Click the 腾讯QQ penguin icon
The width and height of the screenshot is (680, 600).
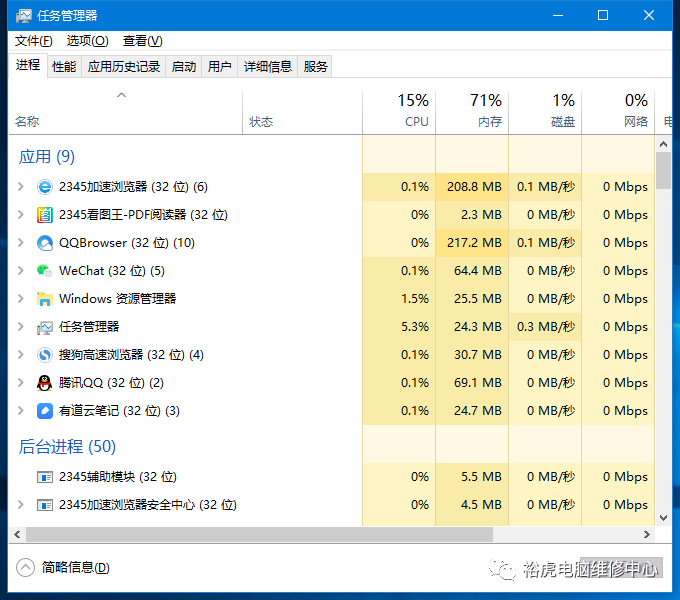(45, 383)
